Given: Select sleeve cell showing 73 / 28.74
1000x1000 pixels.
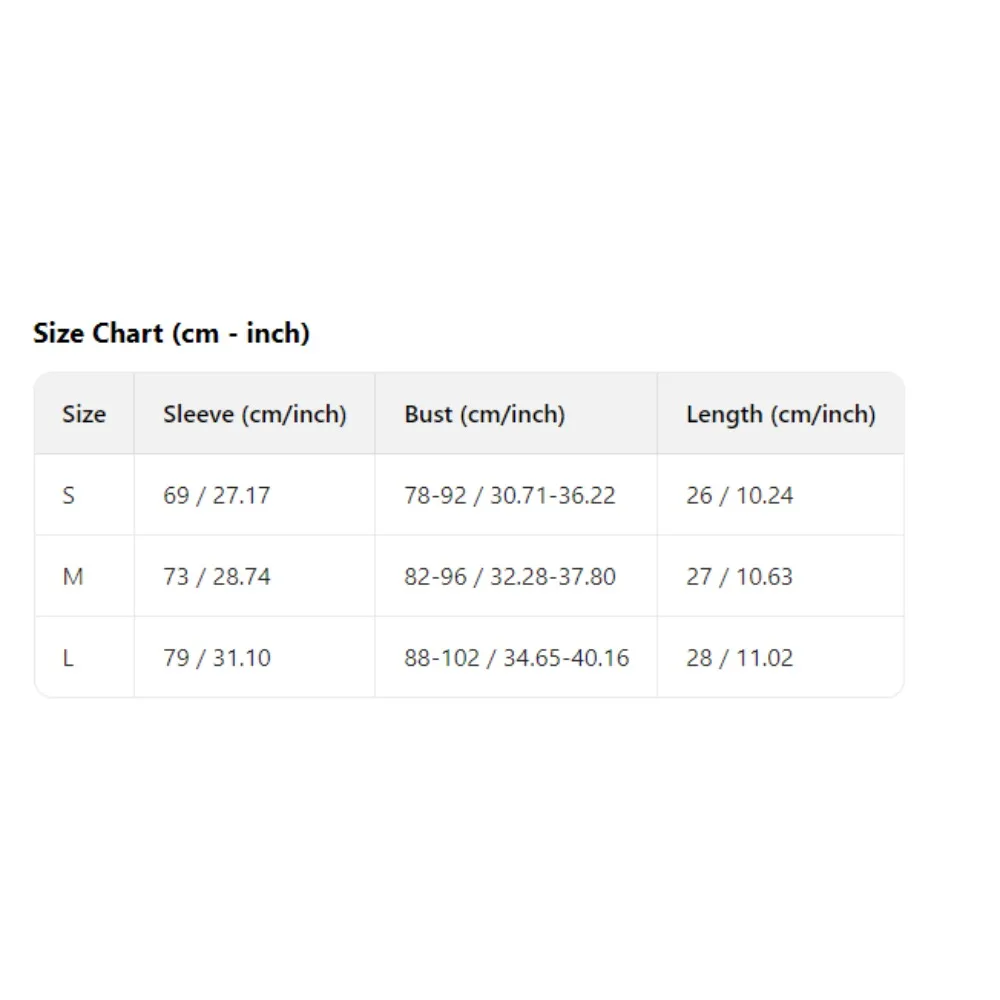Looking at the screenshot, I should click(216, 577).
